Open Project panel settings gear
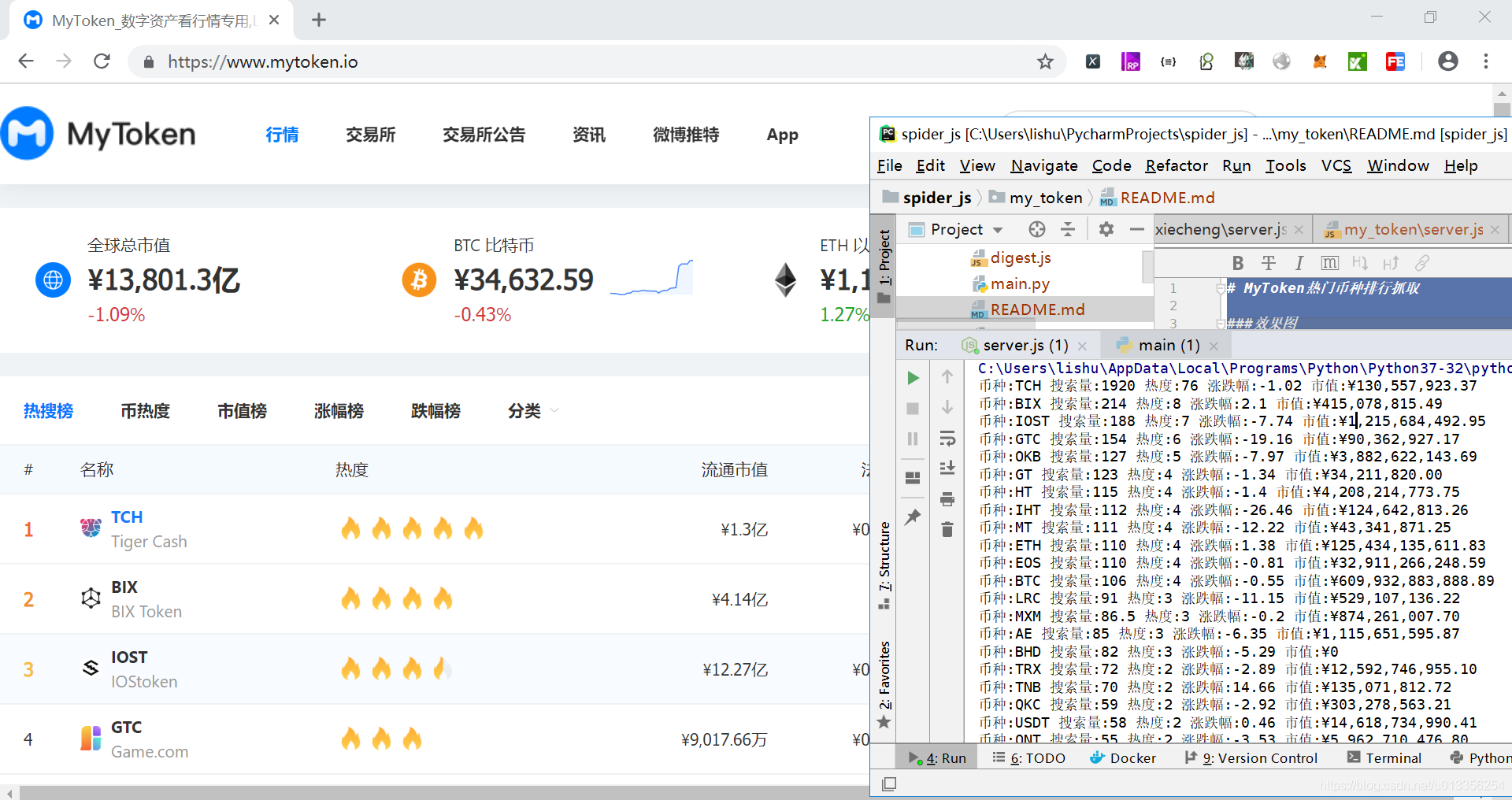This screenshot has height=800, width=1512. 1106,229
